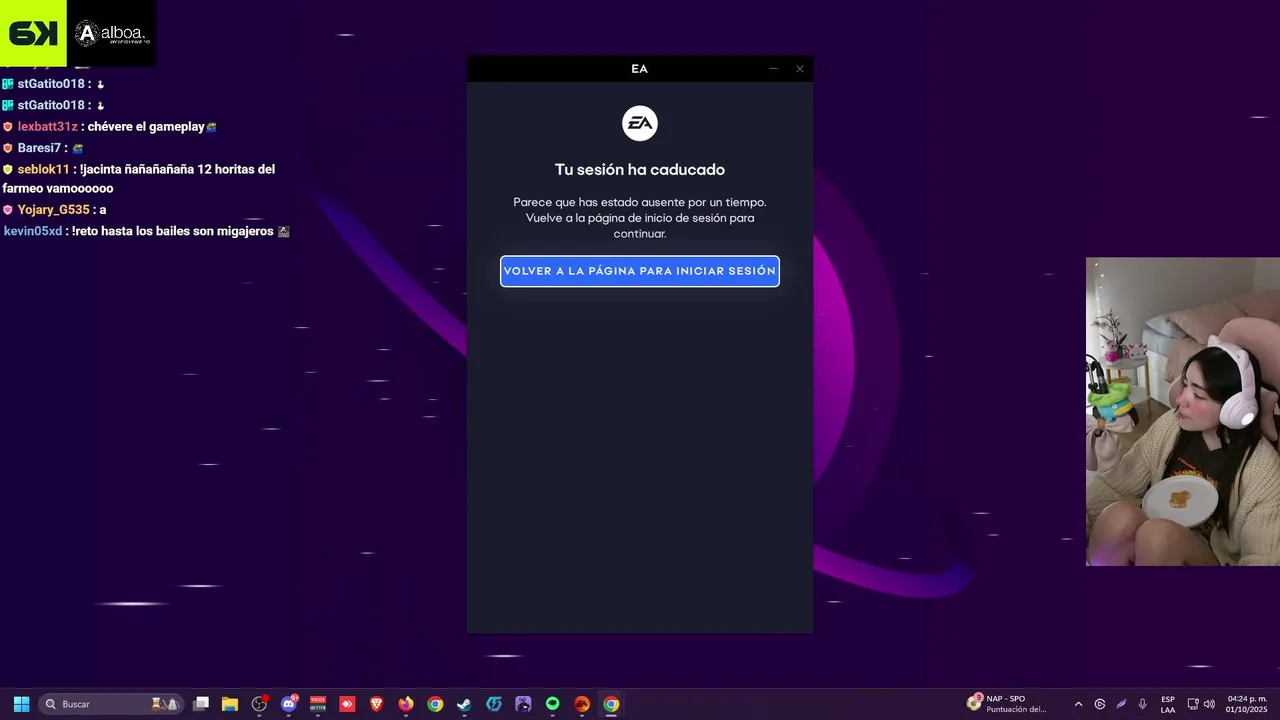Screen dimensions: 1280x720
Task: Click the webcam overlay of the streamer
Action: tap(1183, 412)
